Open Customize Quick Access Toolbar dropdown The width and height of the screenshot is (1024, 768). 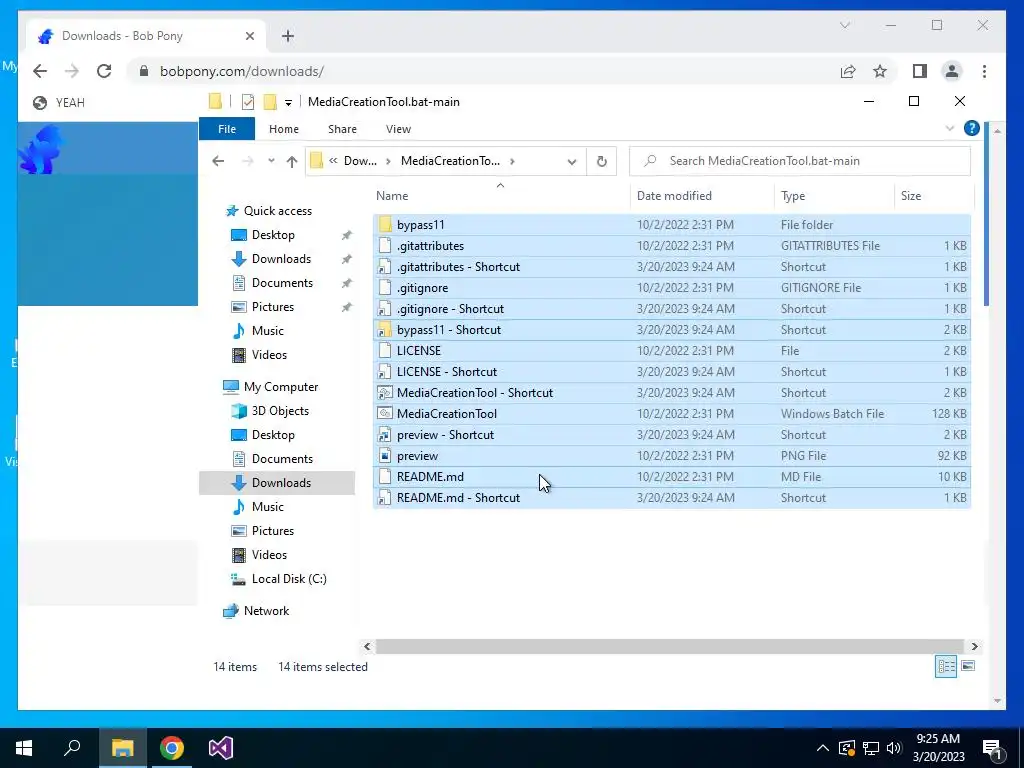pos(288,103)
